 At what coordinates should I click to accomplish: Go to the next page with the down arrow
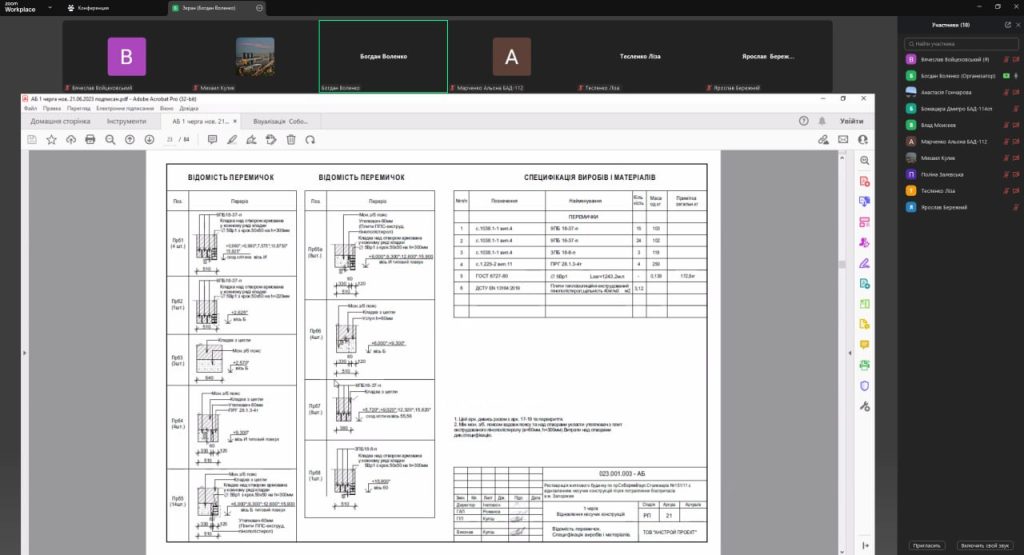(149, 140)
